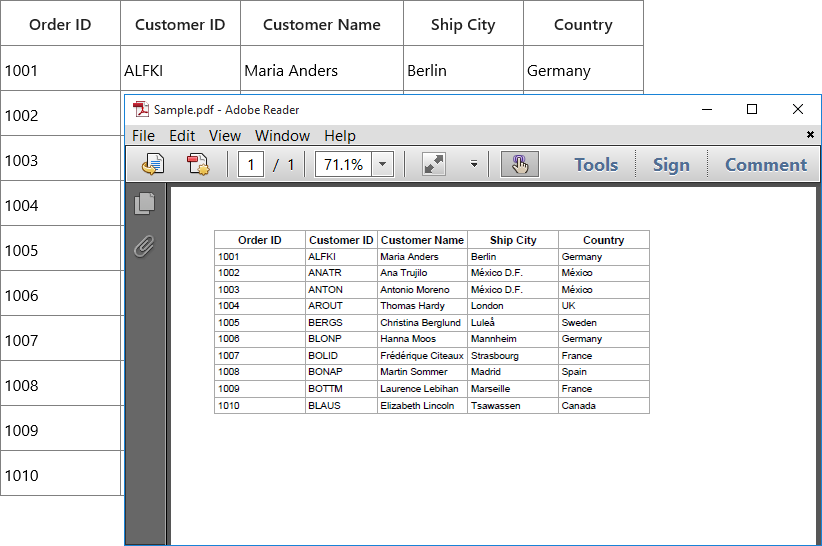
Task: Open the Window menu
Action: click(x=283, y=136)
